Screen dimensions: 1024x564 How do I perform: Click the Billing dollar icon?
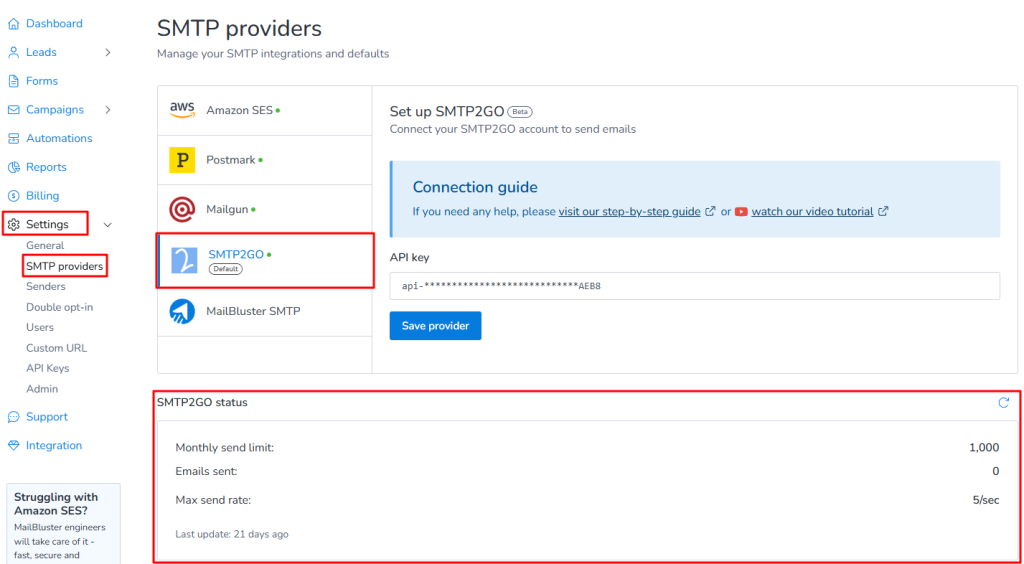[x=13, y=196]
